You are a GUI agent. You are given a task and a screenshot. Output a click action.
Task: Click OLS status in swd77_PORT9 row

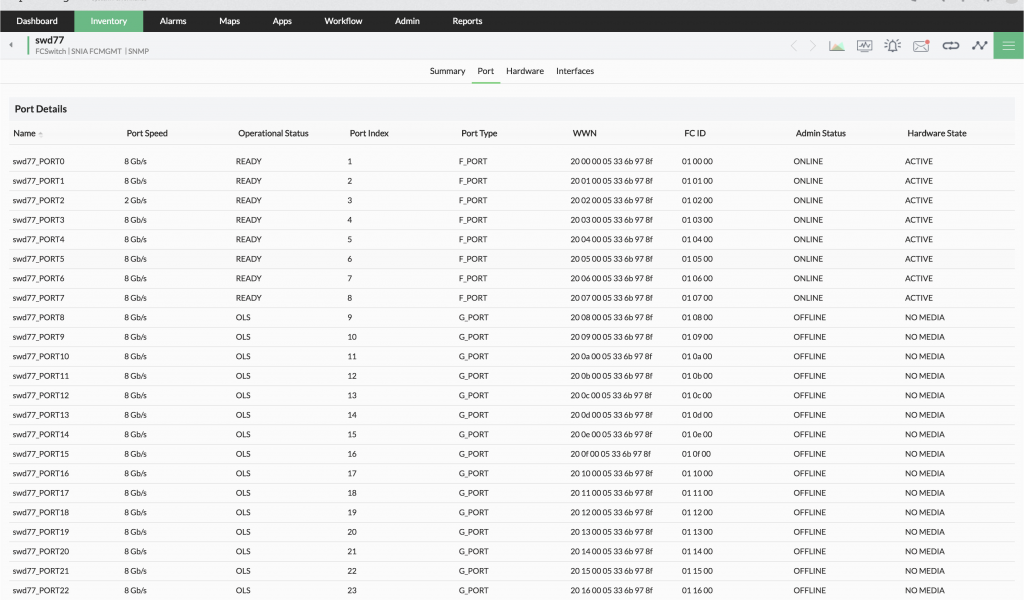pos(243,338)
